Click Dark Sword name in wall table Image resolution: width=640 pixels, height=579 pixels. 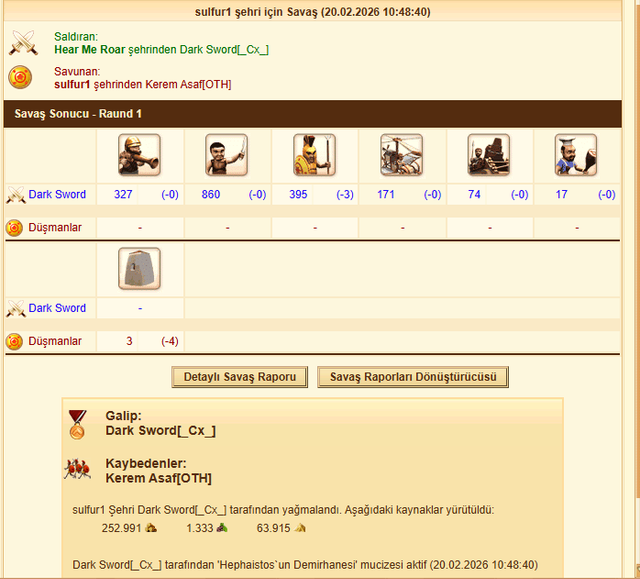pos(57,308)
